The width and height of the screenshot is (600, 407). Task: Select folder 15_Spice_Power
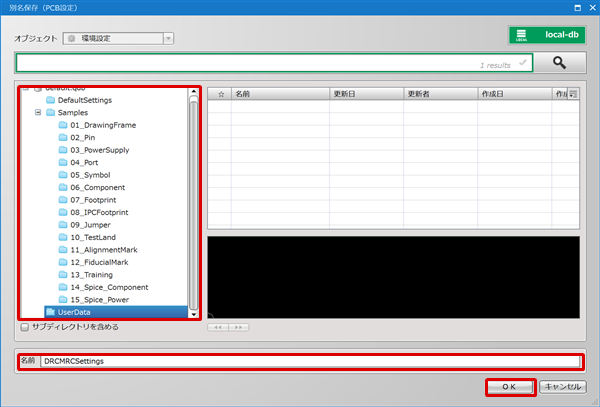(x=94, y=300)
